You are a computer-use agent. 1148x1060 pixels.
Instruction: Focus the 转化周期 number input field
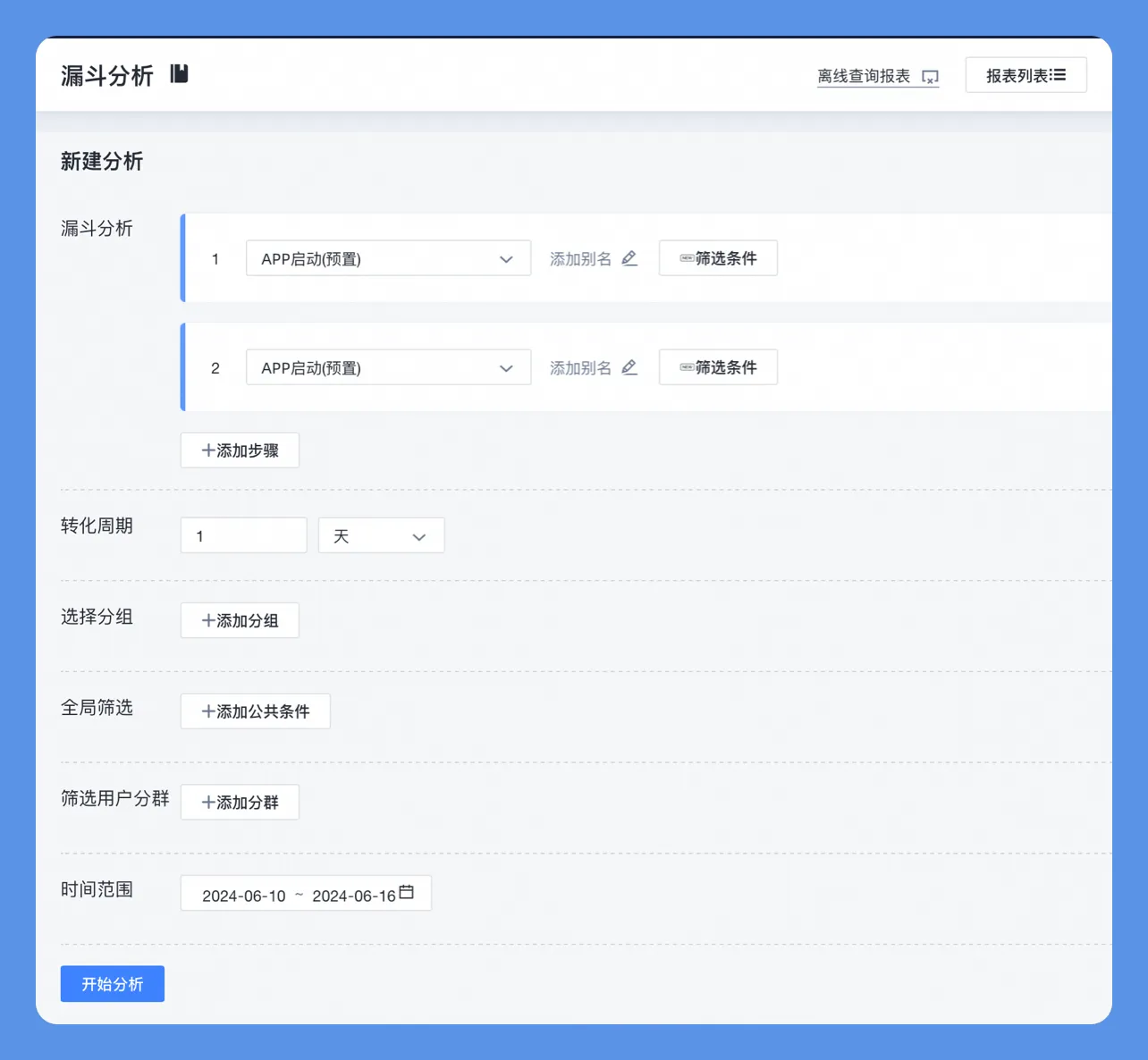coord(244,535)
